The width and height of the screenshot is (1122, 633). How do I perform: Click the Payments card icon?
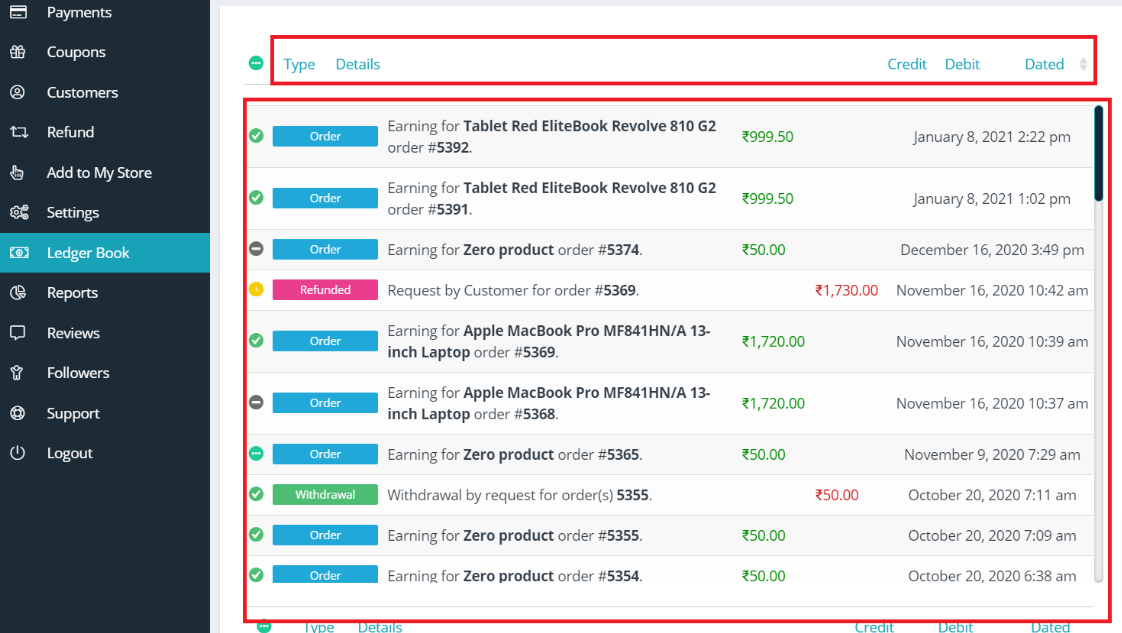(18, 12)
